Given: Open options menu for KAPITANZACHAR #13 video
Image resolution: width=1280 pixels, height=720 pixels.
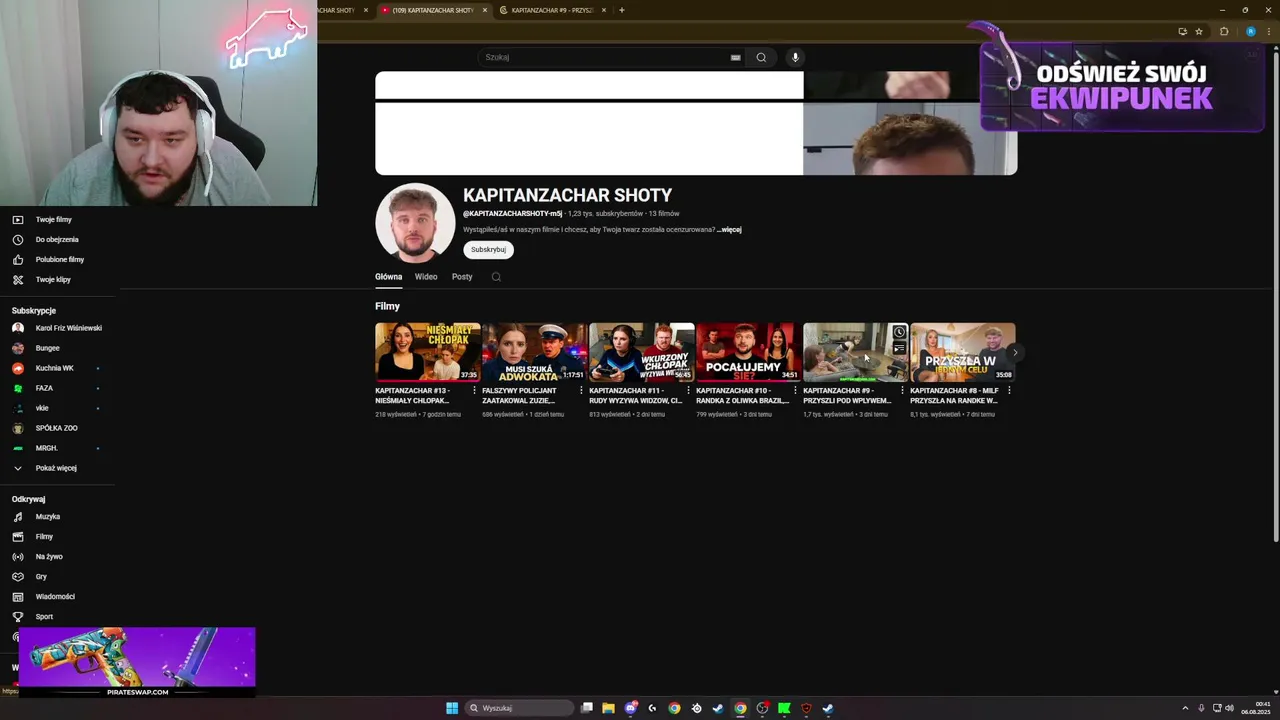Looking at the screenshot, I should (x=474, y=391).
